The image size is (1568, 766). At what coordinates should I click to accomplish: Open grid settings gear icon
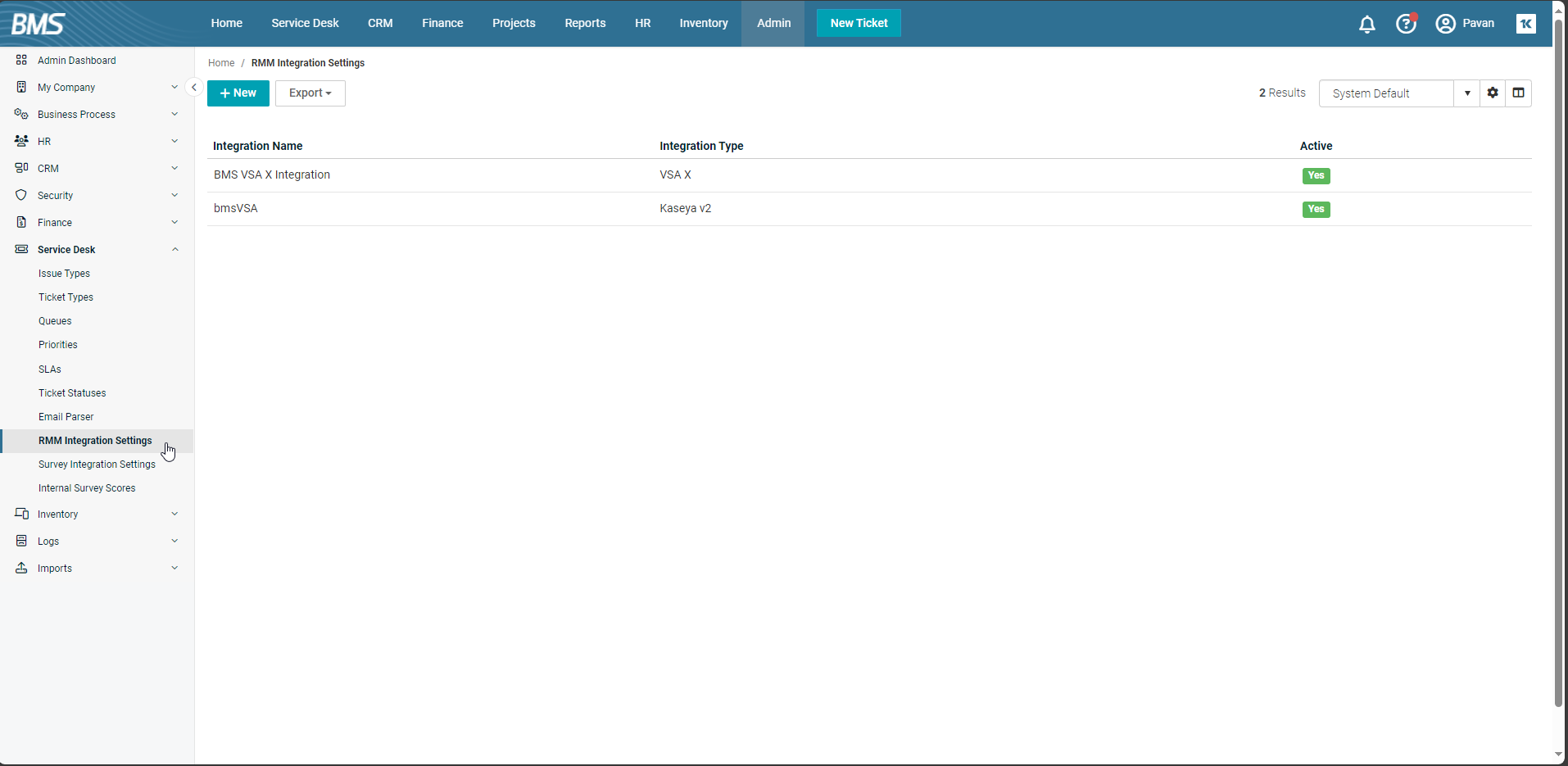1493,93
